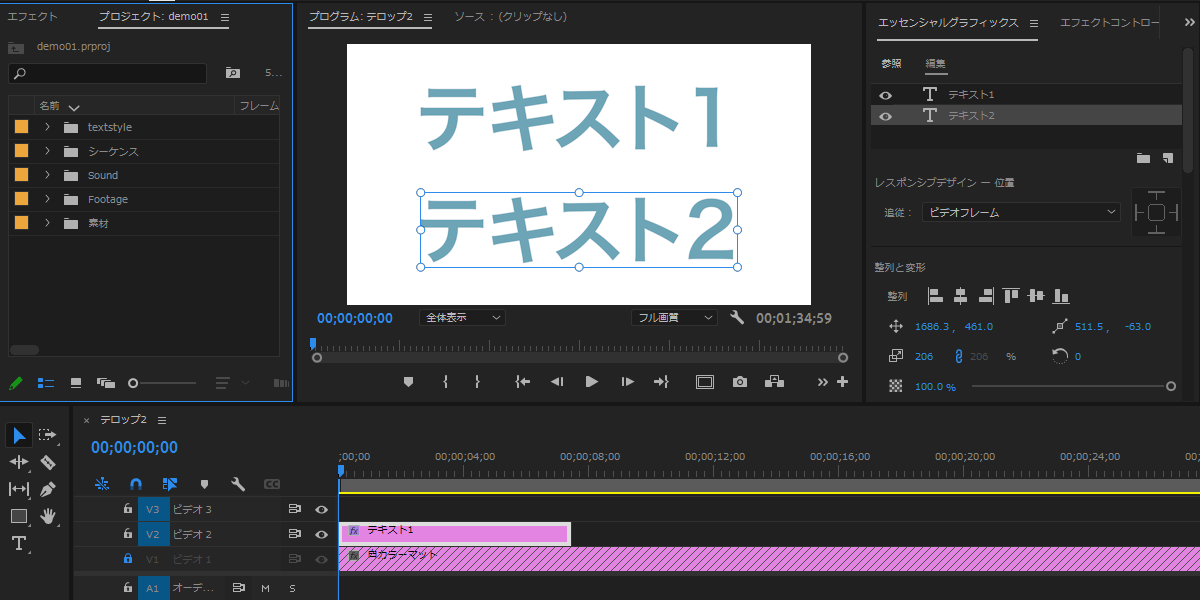
Task: Expand the Sound bin
Action: coord(47,175)
